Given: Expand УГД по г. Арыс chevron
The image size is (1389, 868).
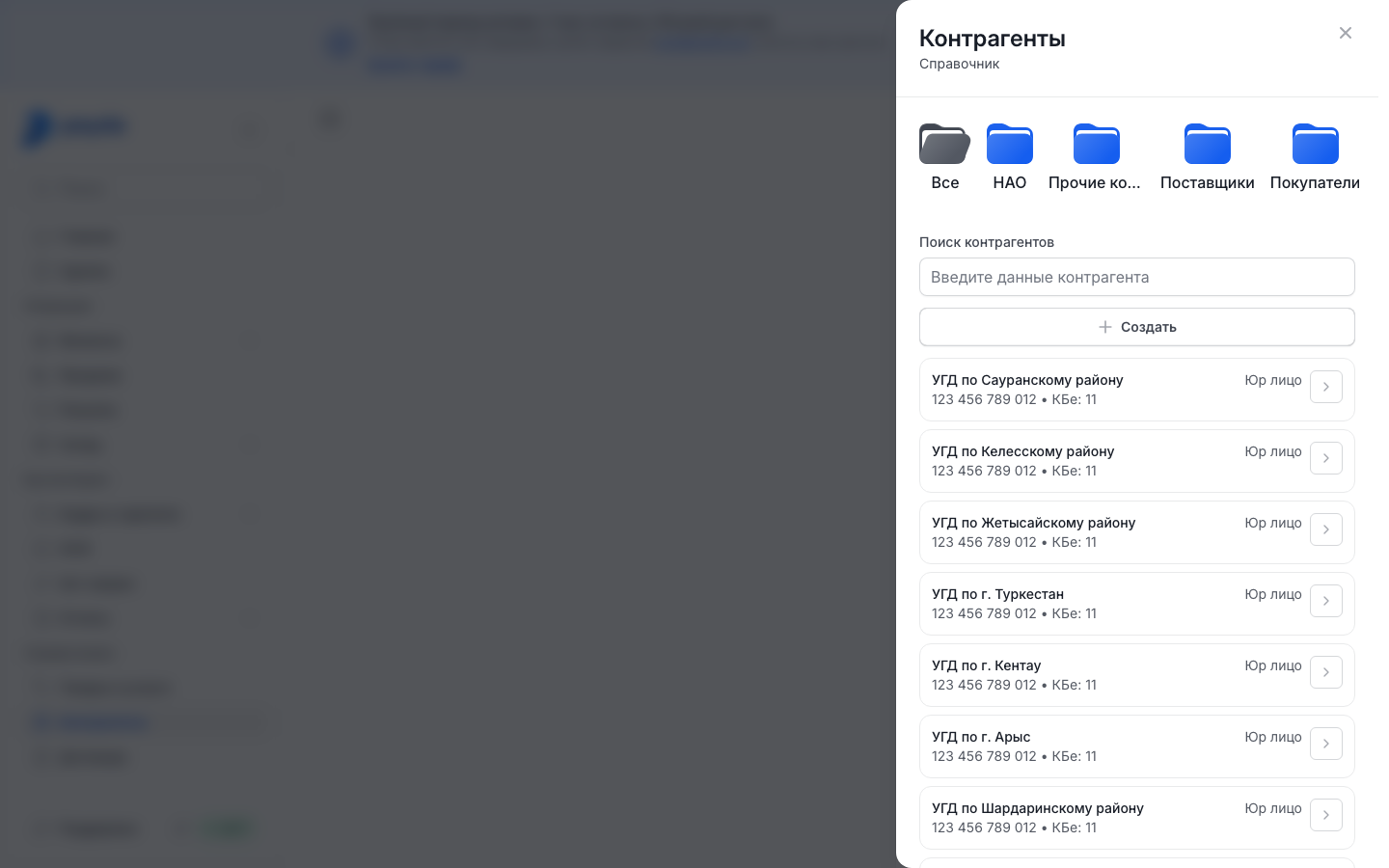Looking at the screenshot, I should point(1326,744).
